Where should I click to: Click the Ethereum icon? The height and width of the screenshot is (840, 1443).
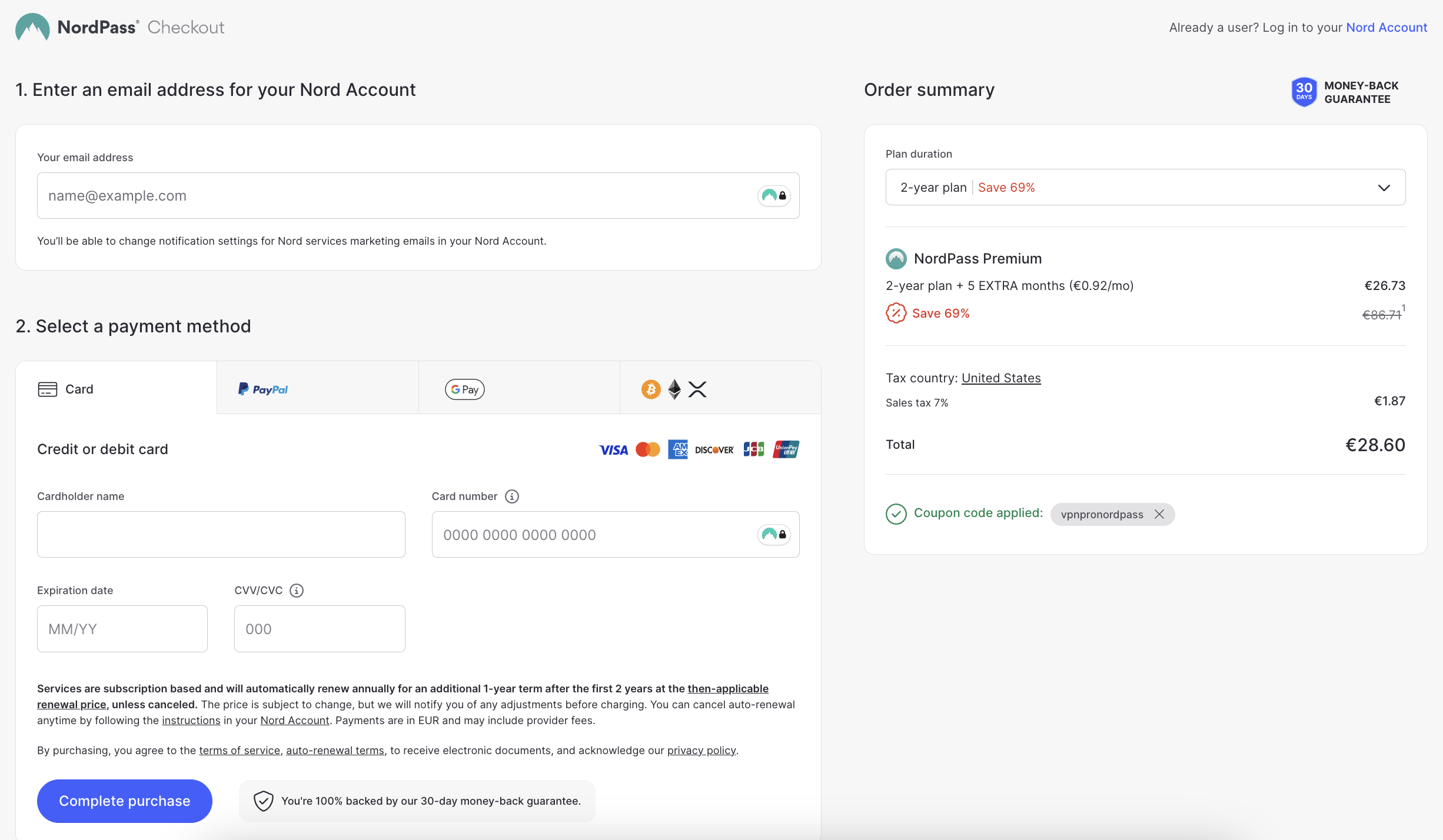pyautogui.click(x=674, y=389)
